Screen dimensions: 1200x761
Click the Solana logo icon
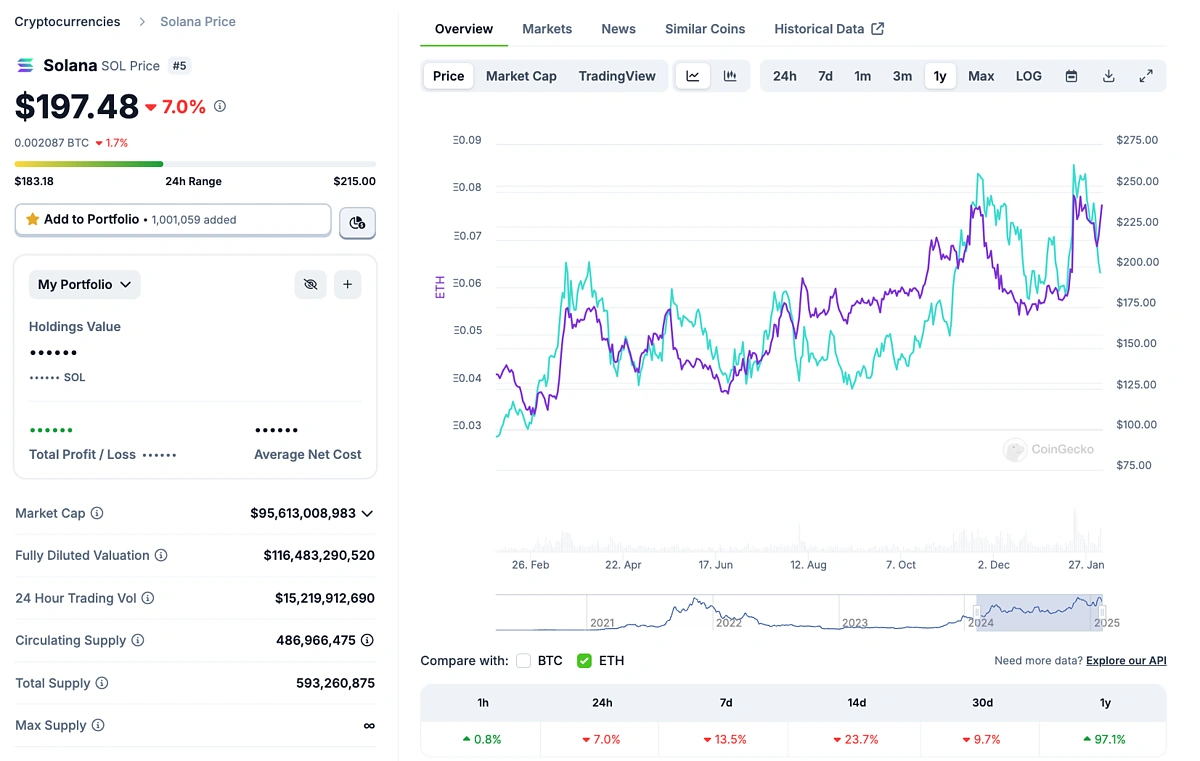25,65
